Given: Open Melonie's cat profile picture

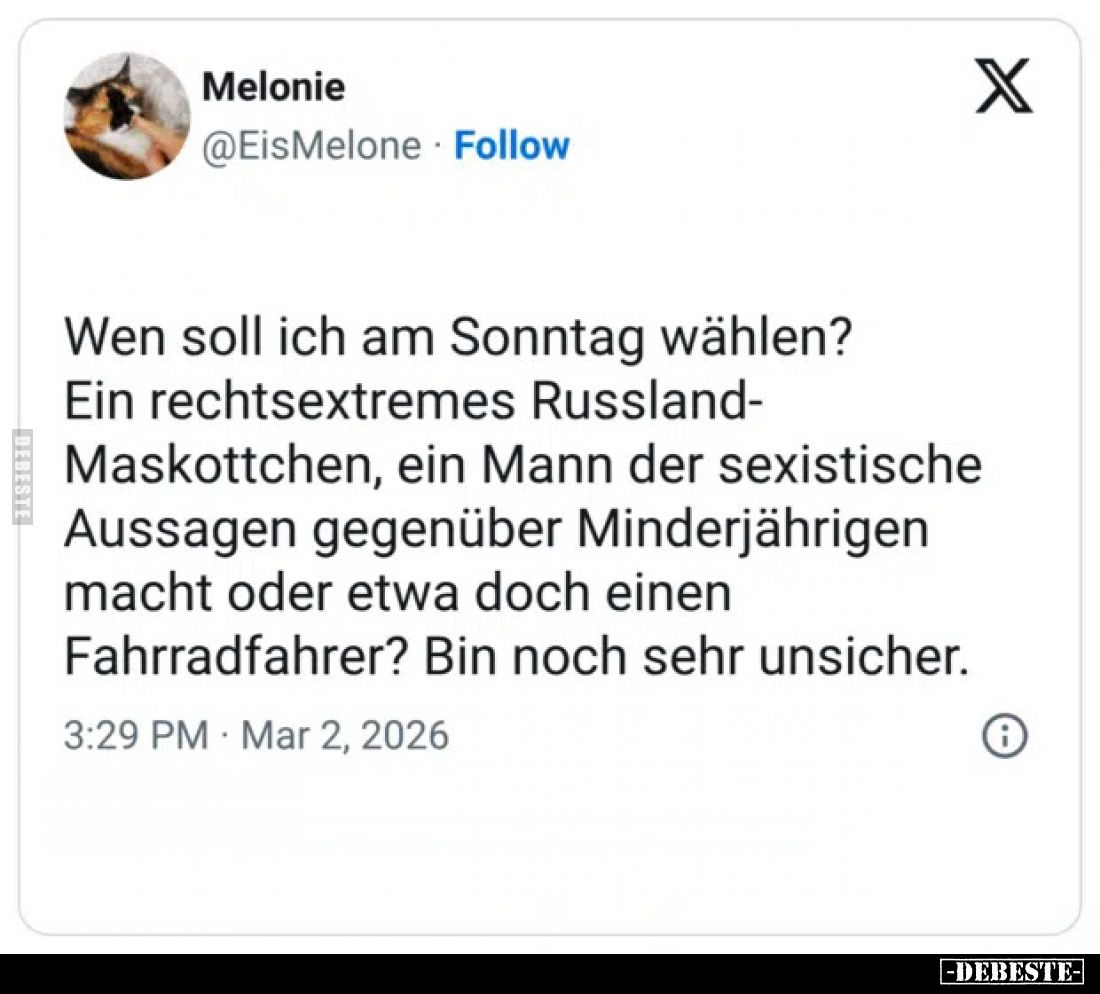Looking at the screenshot, I should click(127, 117).
